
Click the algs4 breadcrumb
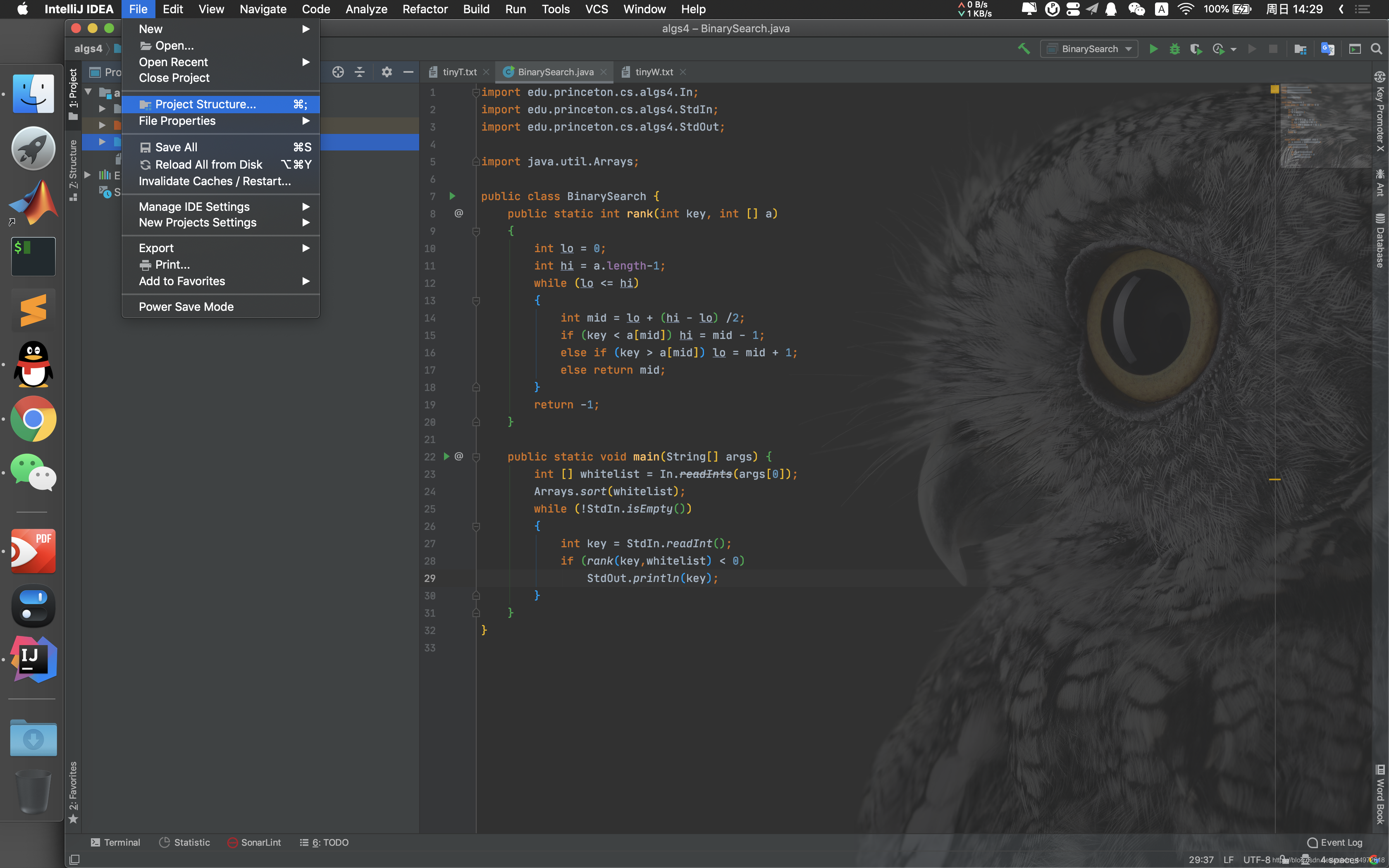click(88, 48)
